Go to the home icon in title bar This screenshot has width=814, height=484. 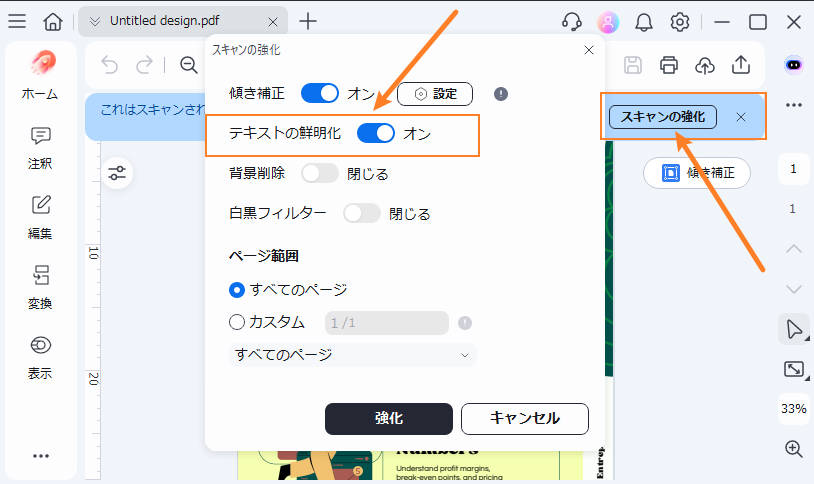coord(52,22)
